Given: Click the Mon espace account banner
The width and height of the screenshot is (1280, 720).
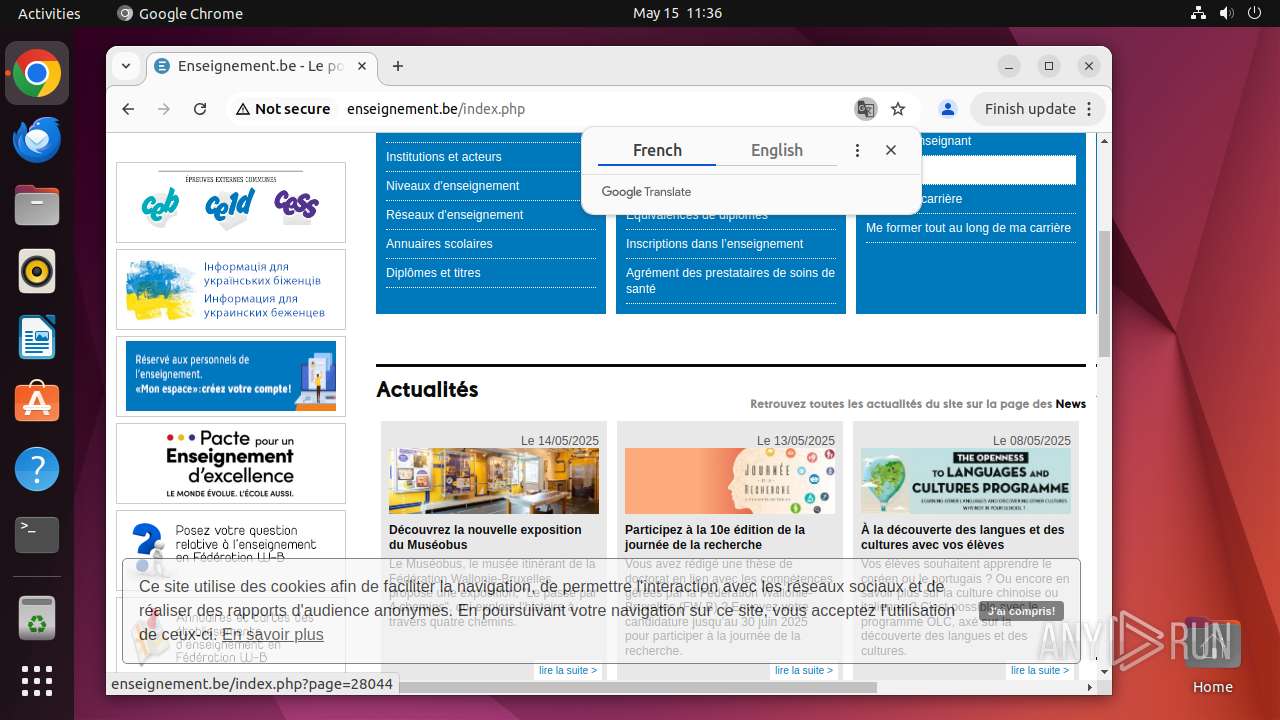Looking at the screenshot, I should click(x=231, y=376).
